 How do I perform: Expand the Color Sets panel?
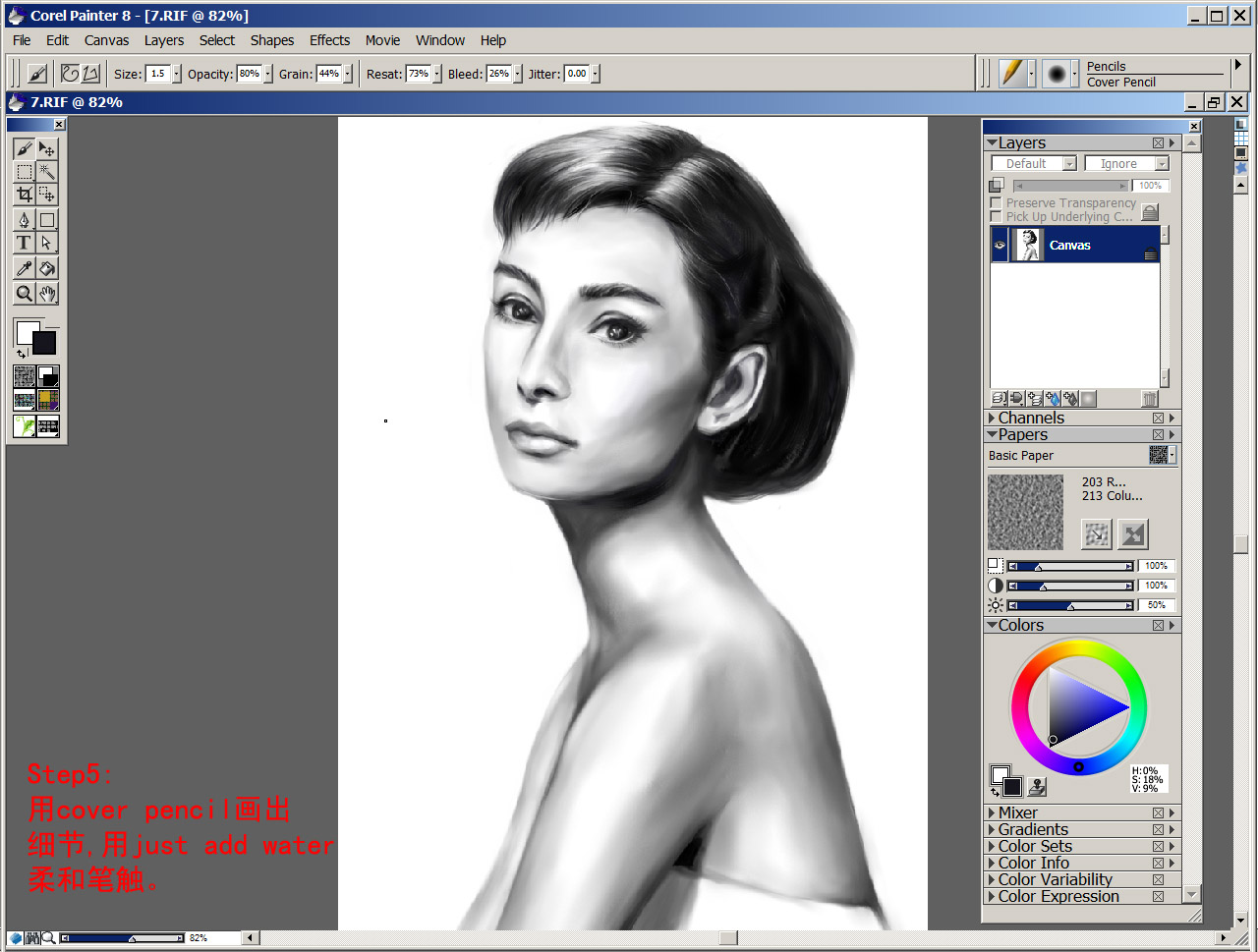point(992,847)
